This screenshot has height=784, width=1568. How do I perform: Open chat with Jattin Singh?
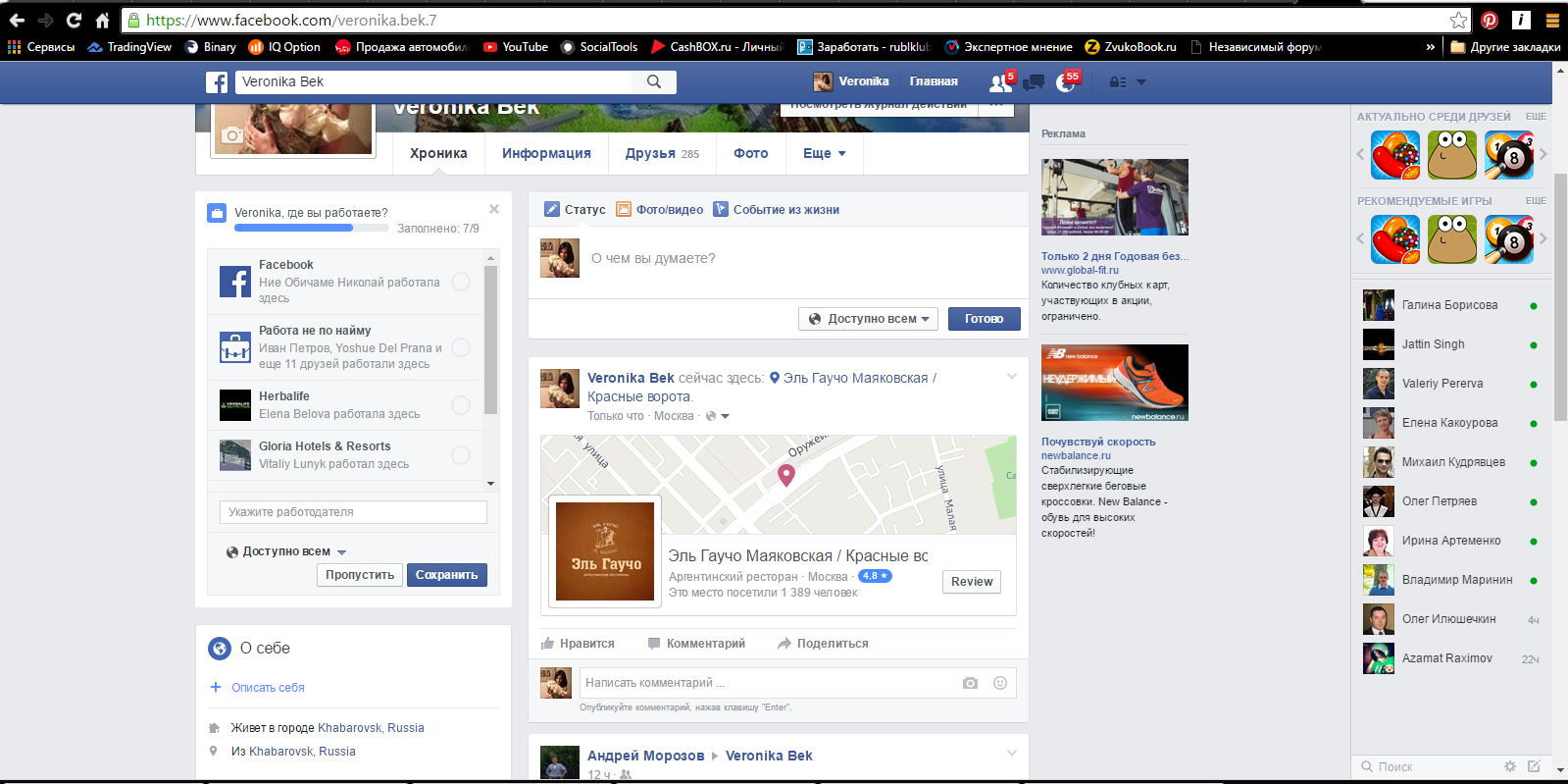(x=1450, y=344)
